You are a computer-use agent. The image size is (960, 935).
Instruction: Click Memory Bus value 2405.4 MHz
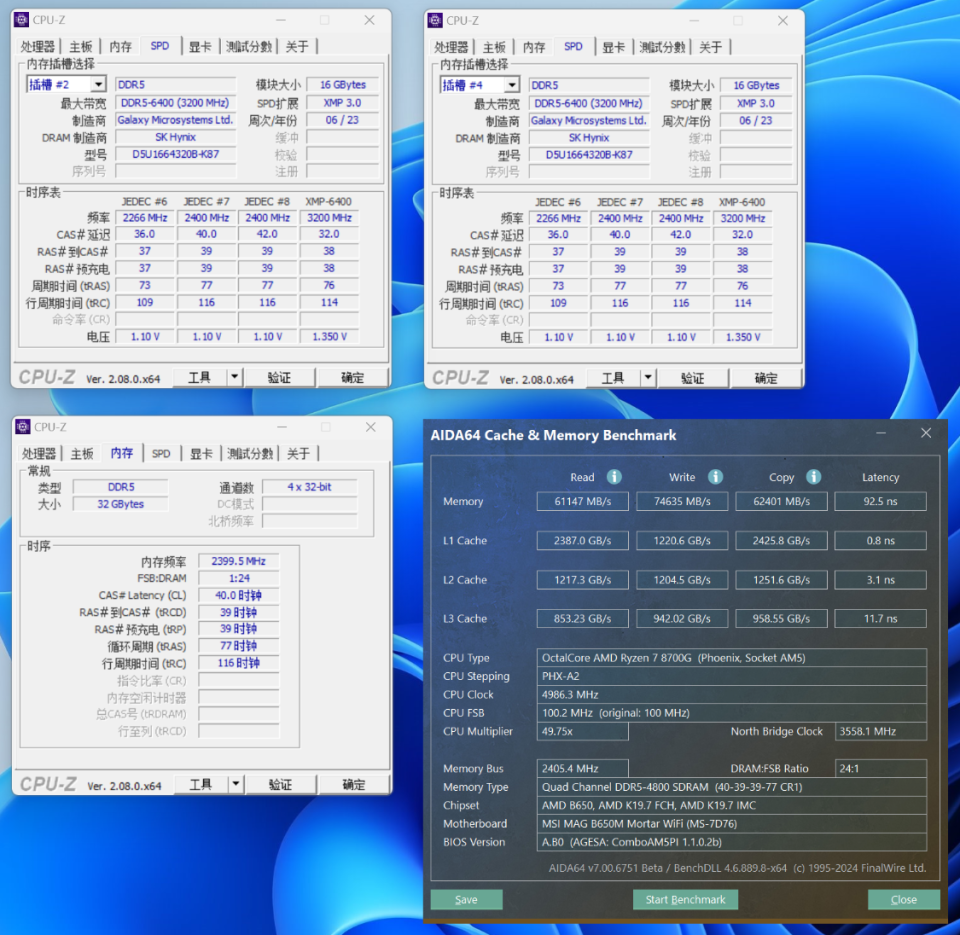[x=583, y=768]
